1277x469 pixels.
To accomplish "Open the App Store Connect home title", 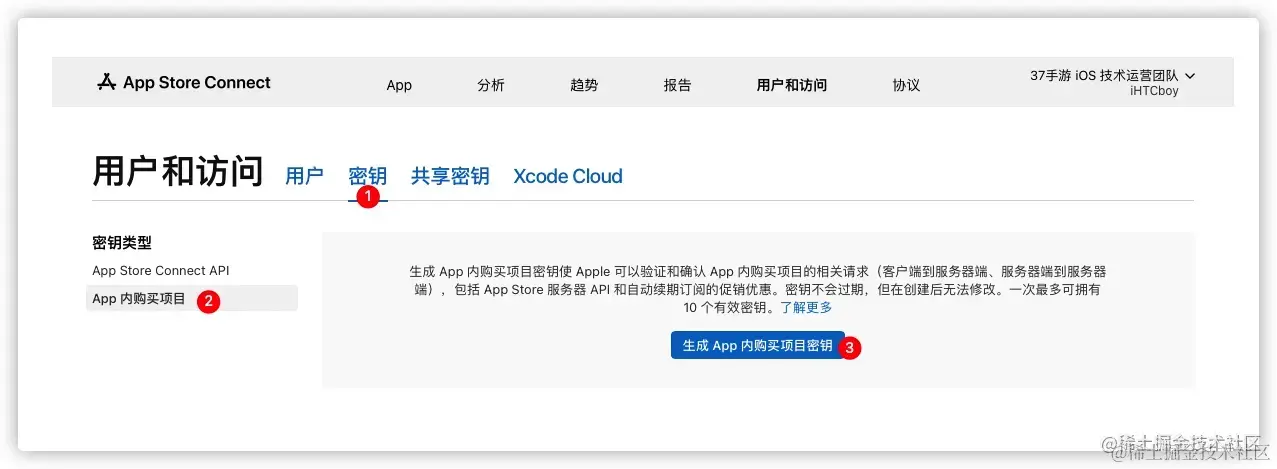I will point(197,83).
